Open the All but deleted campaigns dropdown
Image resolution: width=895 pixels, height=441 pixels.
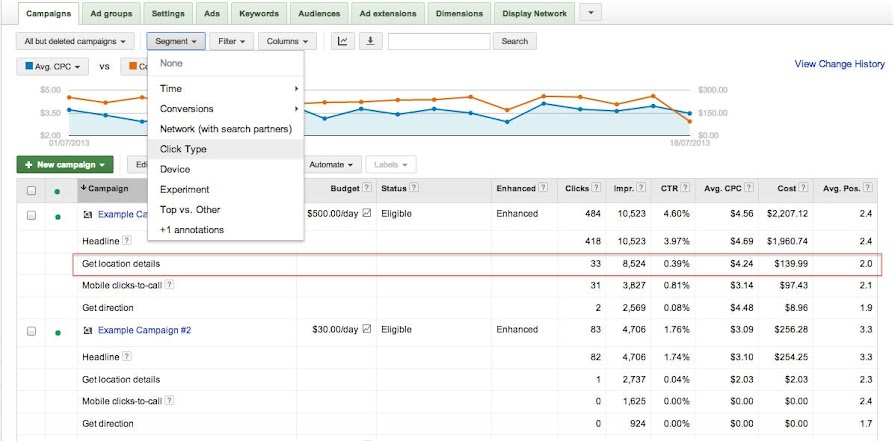(77, 41)
